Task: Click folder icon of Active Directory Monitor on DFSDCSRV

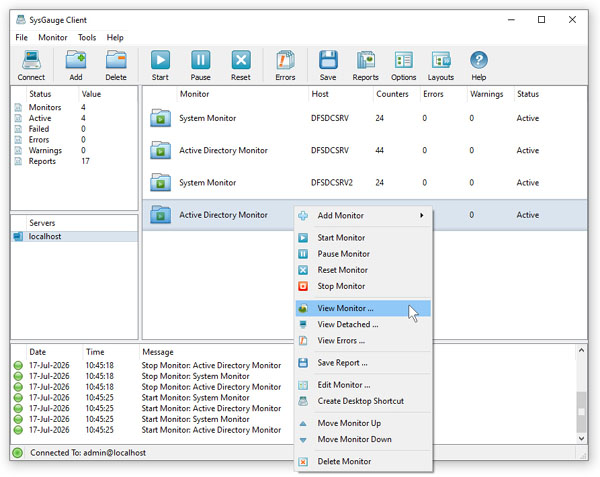Action: (x=160, y=150)
